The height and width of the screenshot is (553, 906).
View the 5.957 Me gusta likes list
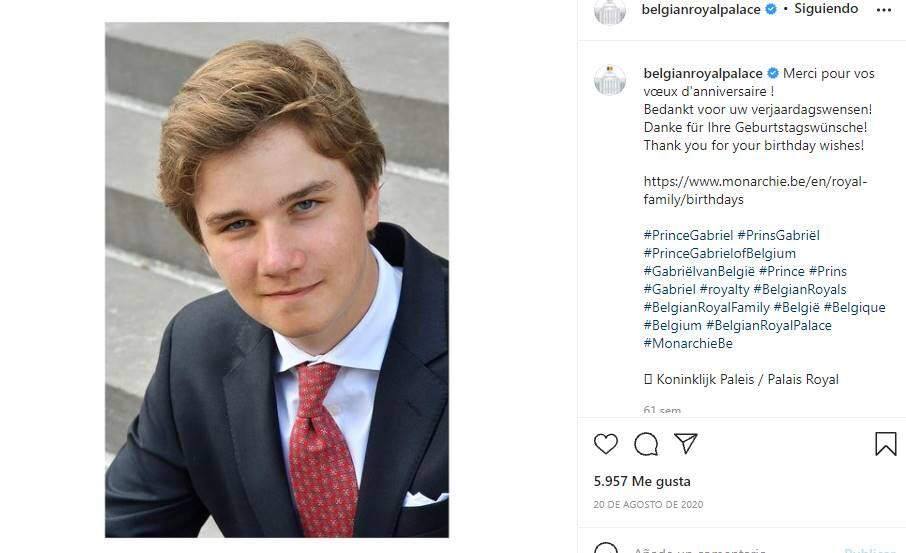point(642,482)
